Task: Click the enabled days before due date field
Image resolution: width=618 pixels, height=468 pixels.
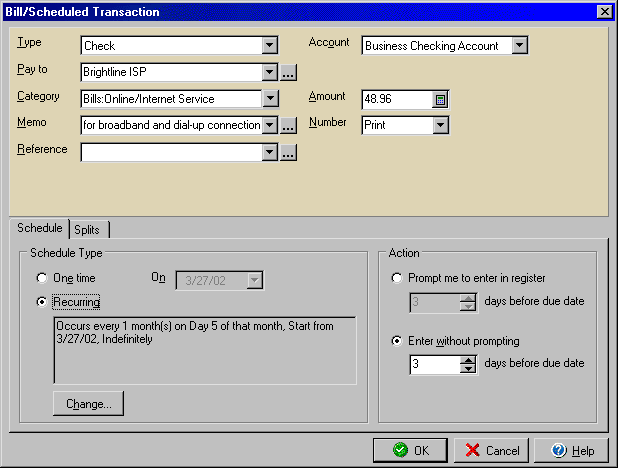Action: 435,364
